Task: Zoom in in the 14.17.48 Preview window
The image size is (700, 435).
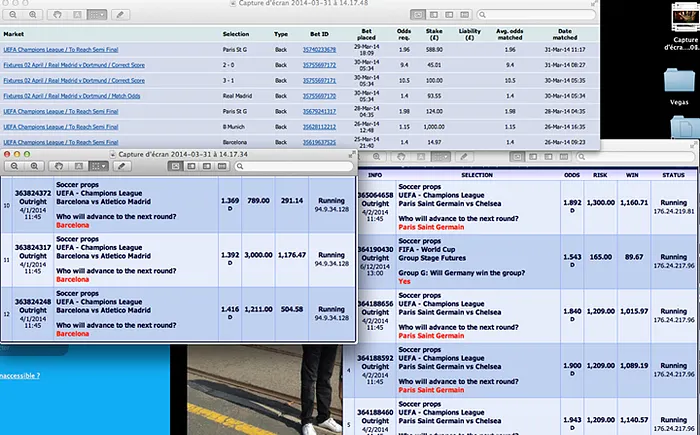Action: [x=33, y=15]
